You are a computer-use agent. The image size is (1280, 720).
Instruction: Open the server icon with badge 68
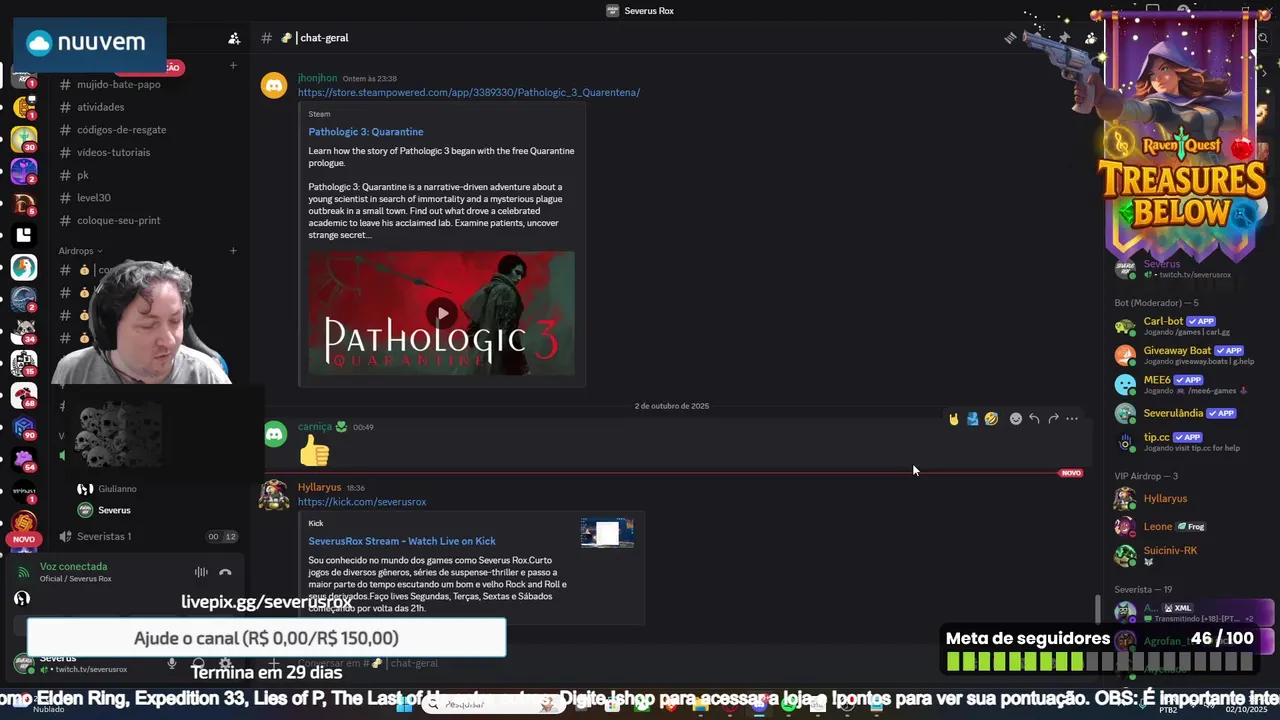(x=24, y=395)
